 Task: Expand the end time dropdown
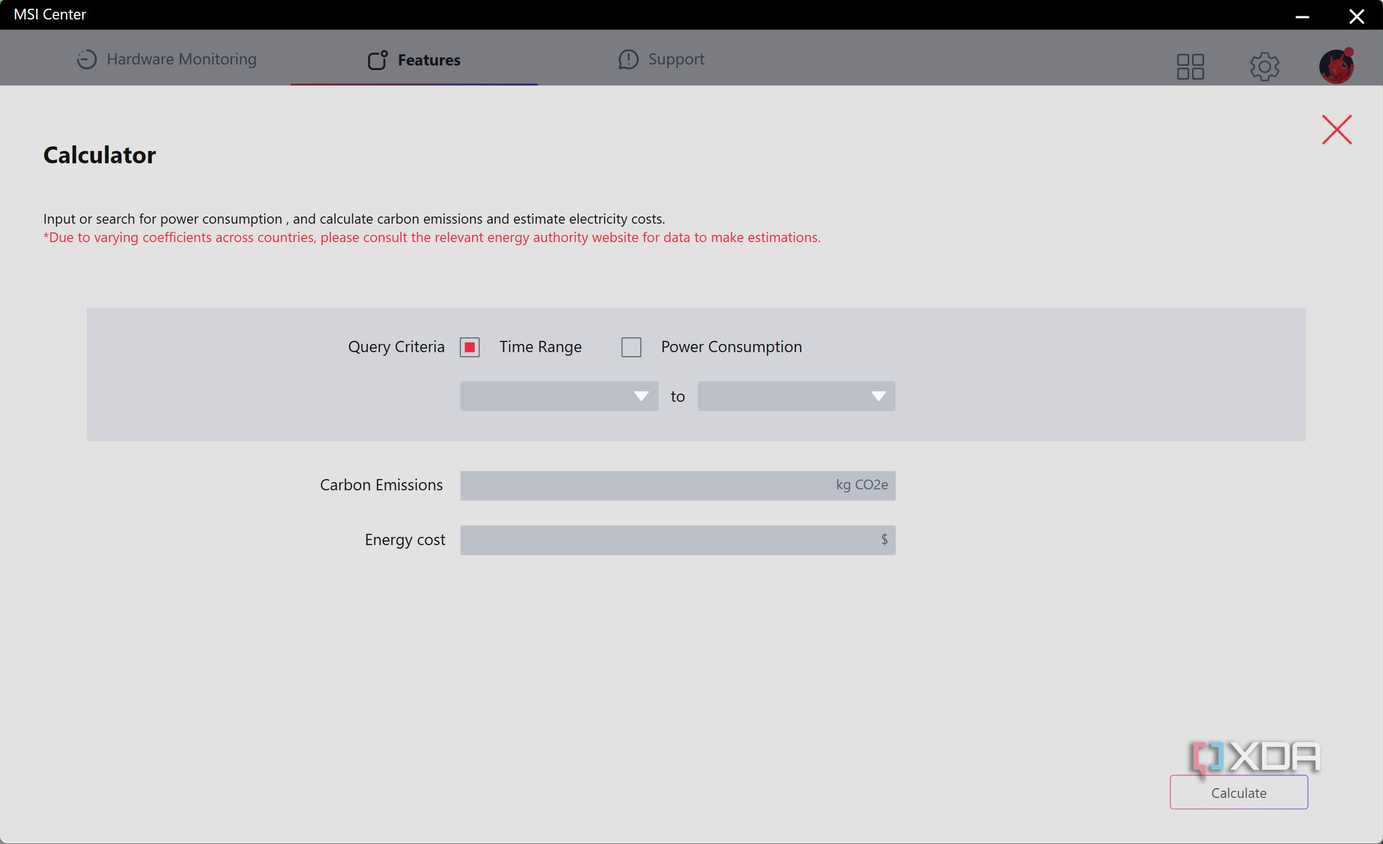[x=796, y=396]
